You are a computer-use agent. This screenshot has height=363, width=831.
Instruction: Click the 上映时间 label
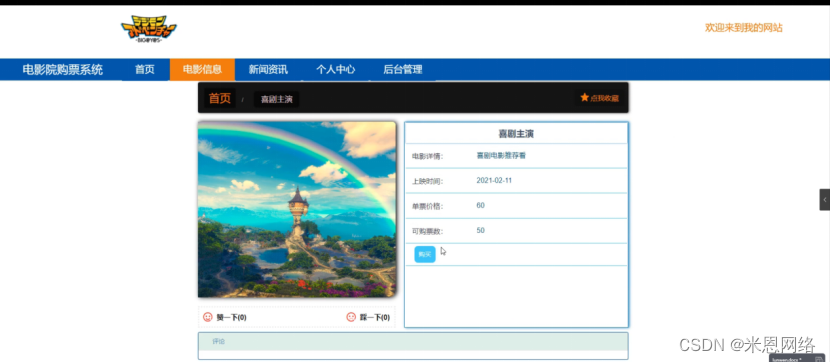(427, 181)
